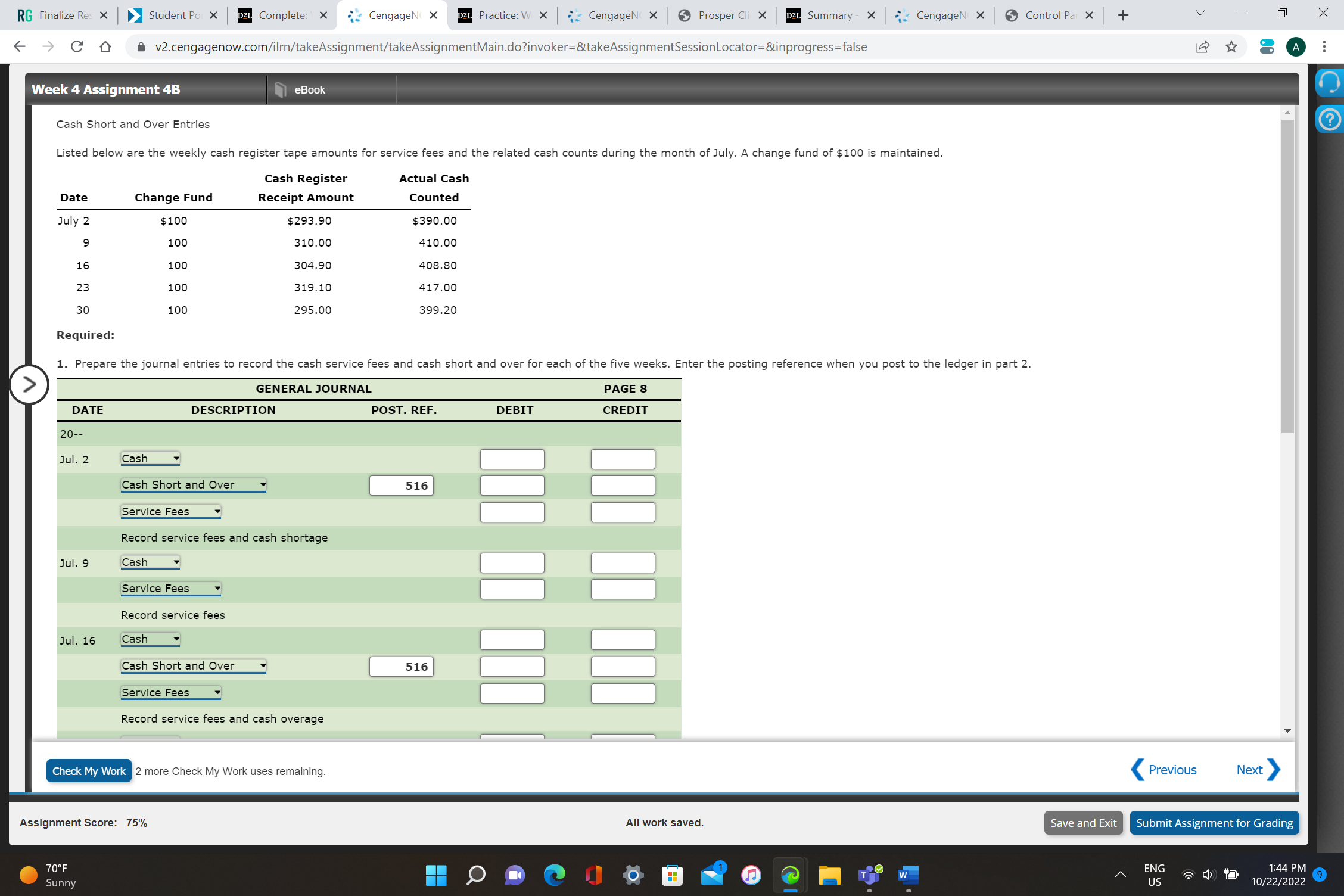Click the eBook icon in the assignment header
The width and height of the screenshot is (1344, 896).
point(279,89)
